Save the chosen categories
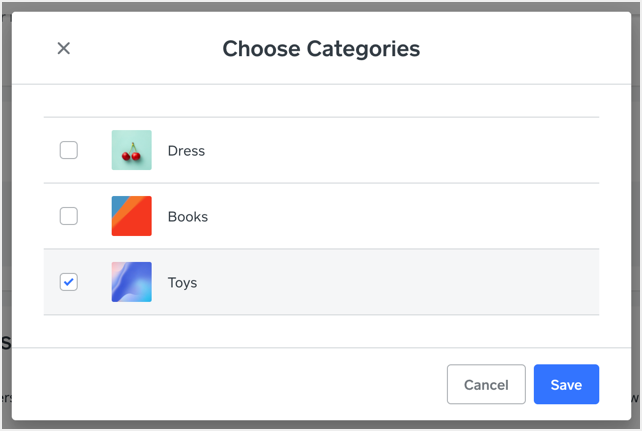This screenshot has width=642, height=431. 566,384
